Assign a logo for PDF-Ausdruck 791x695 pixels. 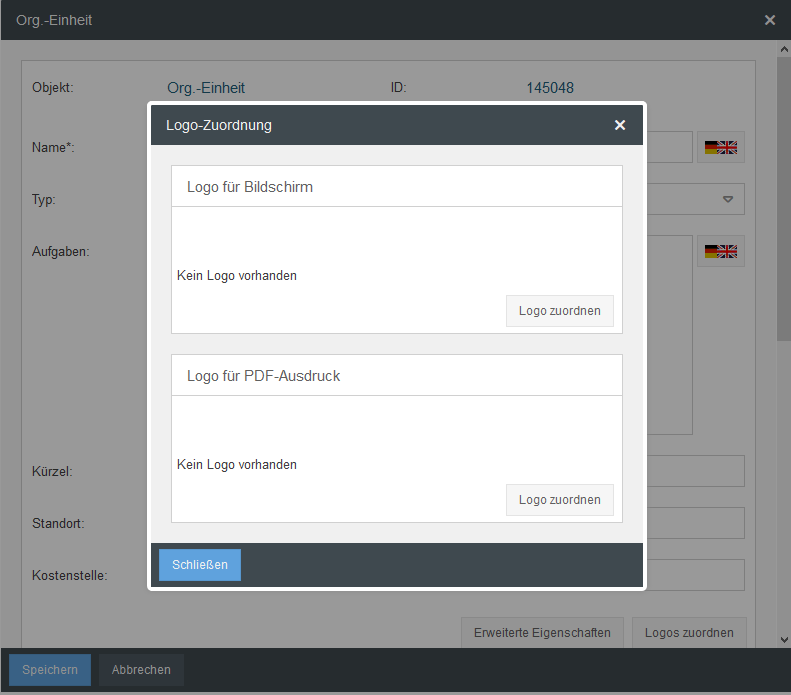[559, 500]
